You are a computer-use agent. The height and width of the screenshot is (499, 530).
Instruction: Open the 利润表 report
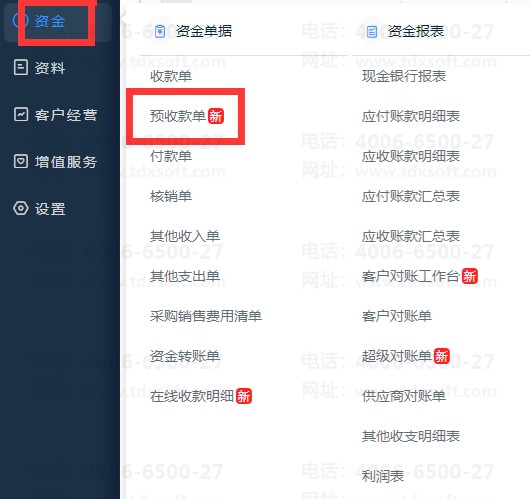(x=383, y=476)
